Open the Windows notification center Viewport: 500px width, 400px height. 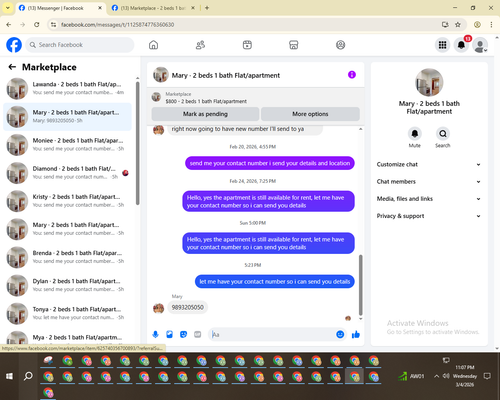point(487,376)
